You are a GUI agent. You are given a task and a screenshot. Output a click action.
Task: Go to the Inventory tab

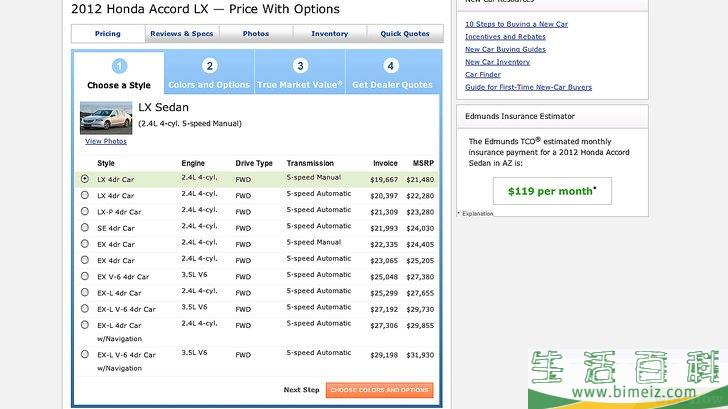coord(330,33)
